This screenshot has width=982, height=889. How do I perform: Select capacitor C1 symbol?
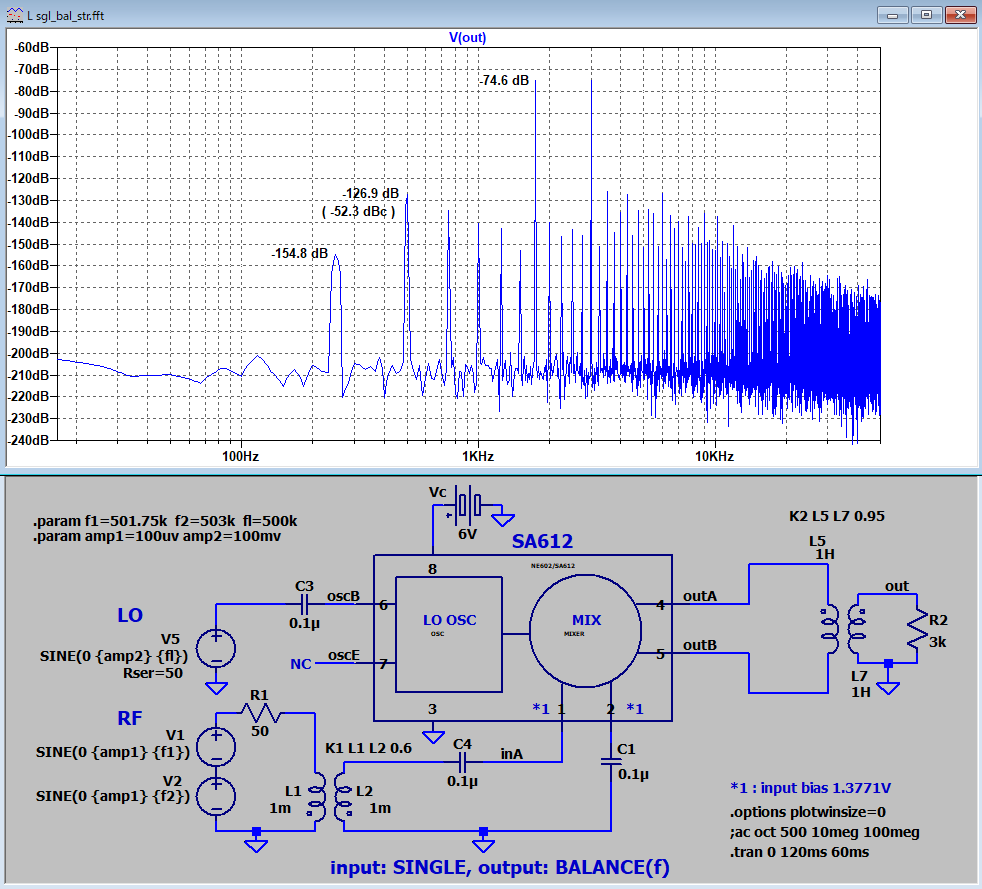[x=611, y=761]
